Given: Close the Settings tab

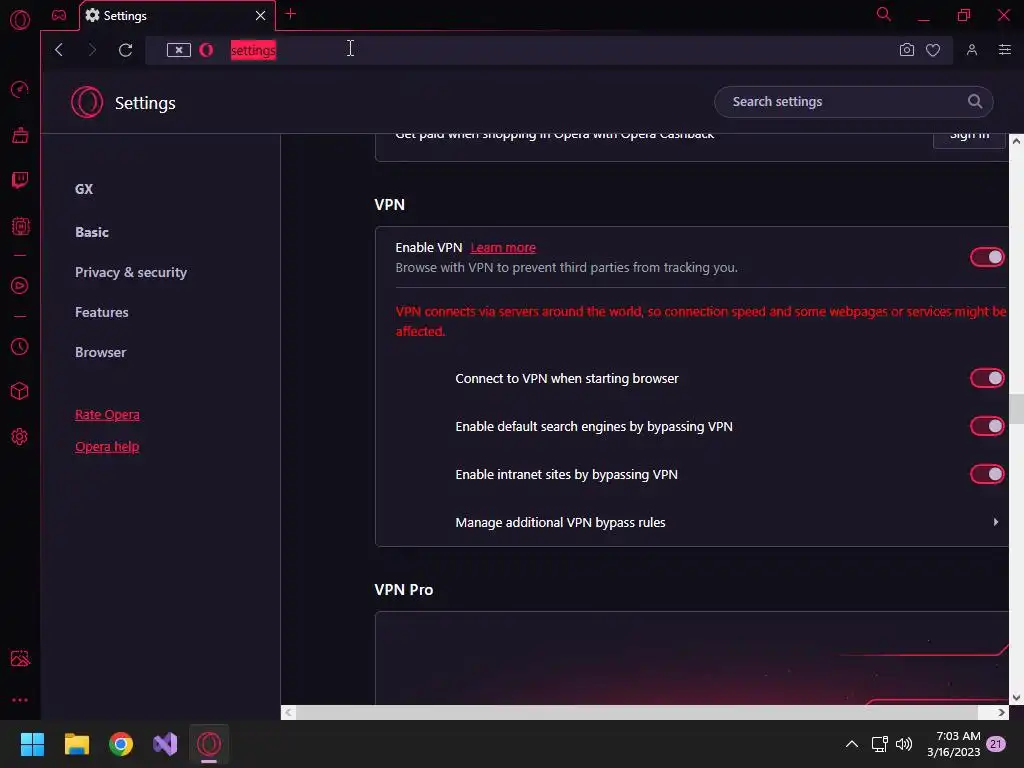Looking at the screenshot, I should coord(260,16).
